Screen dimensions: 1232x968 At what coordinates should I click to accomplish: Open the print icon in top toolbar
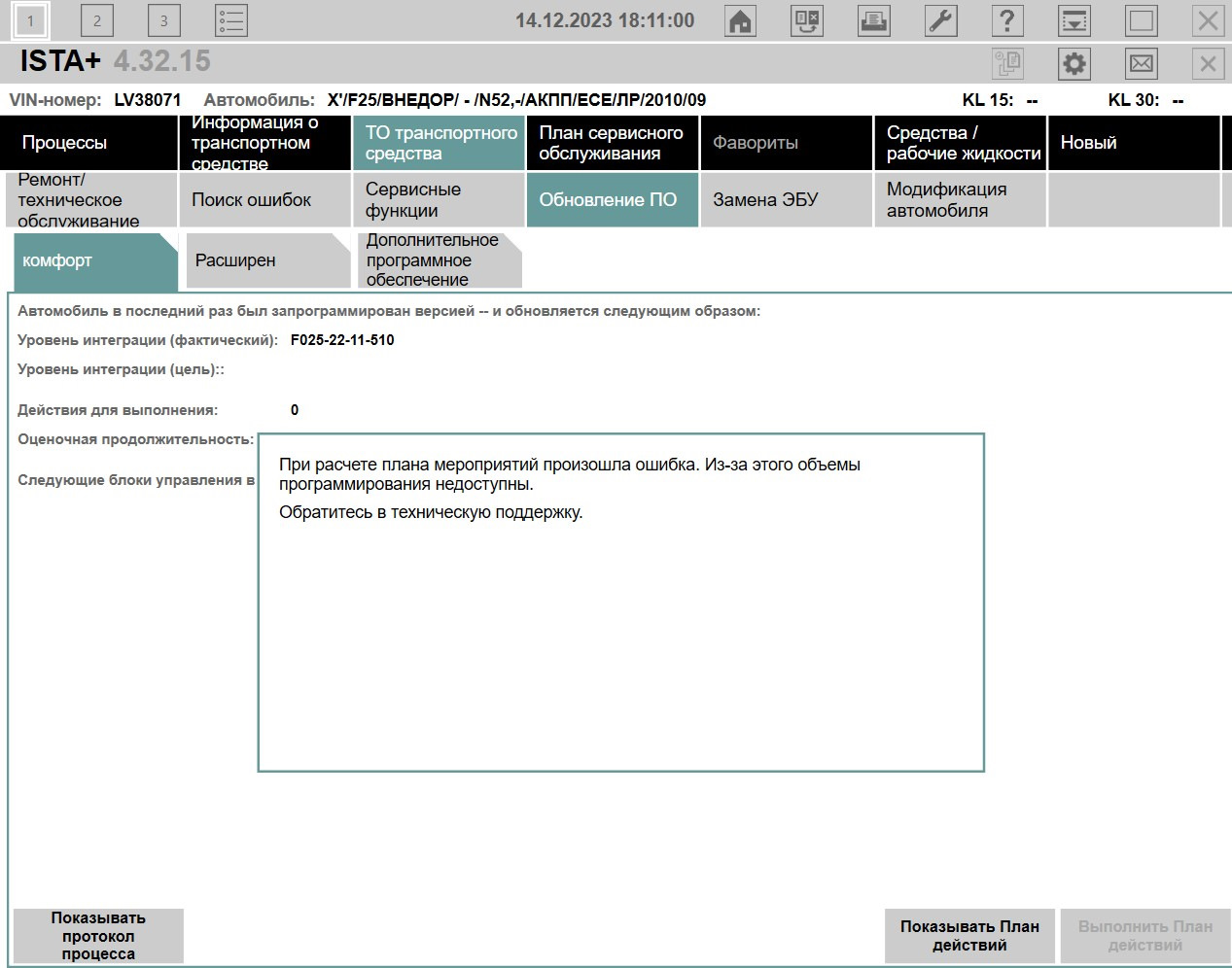pos(873,20)
